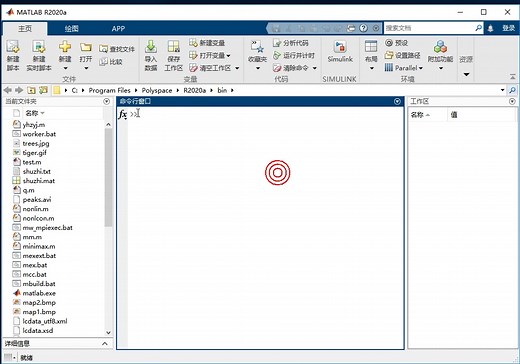Viewport: 520px width, 364px height.
Task: Switch to the 绘图 (Plots) tab
Action: (71, 29)
